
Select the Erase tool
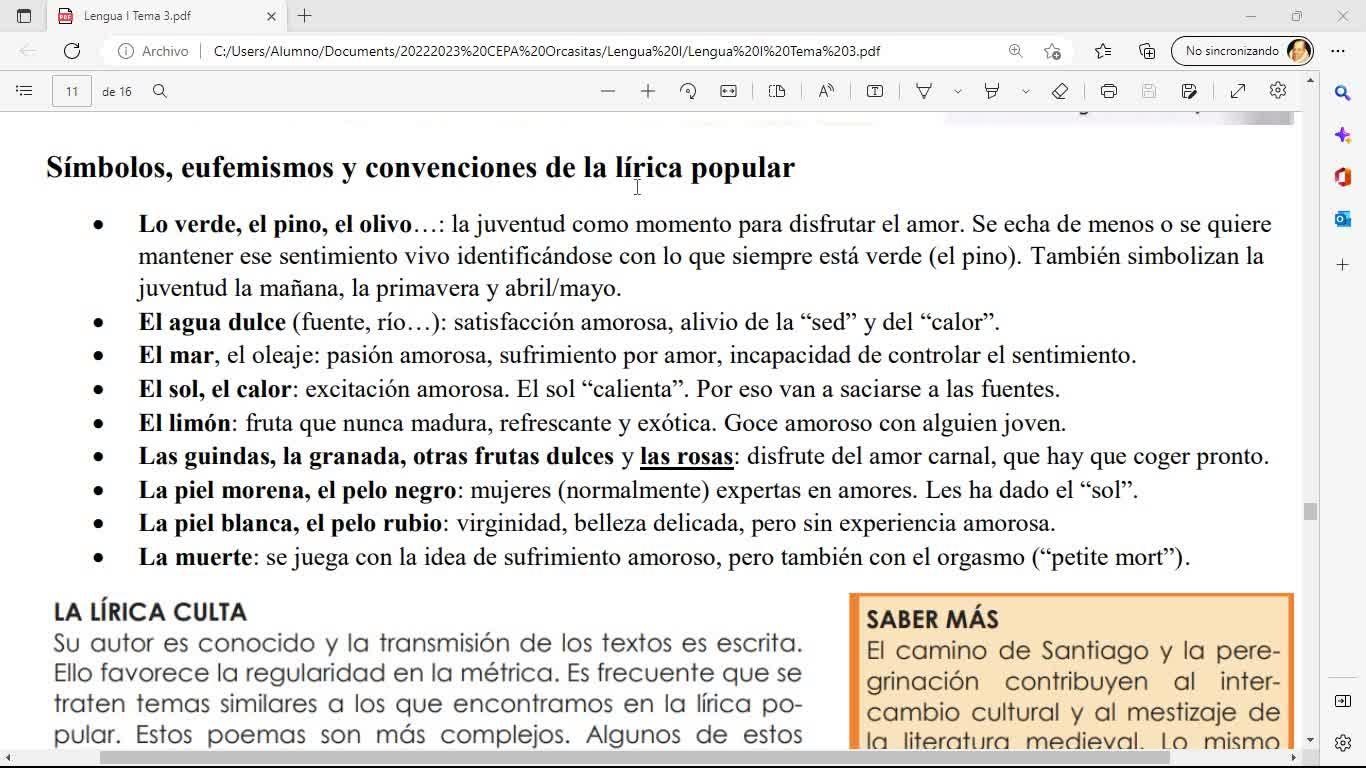click(1060, 91)
